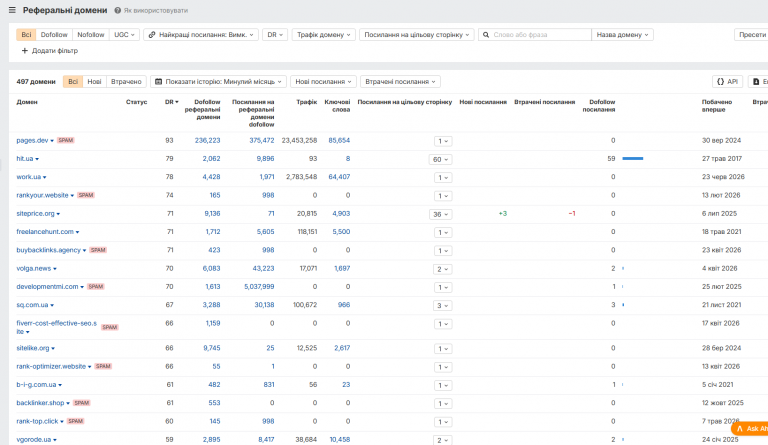Open the hamburger menu icon
Screen dimensions: 768x445
coord(12,10)
